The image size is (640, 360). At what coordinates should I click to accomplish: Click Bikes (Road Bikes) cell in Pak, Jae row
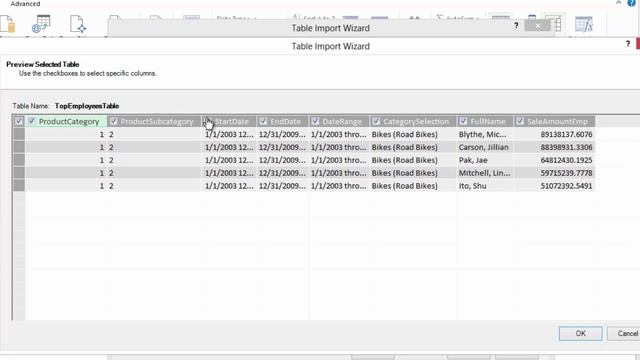coord(413,160)
